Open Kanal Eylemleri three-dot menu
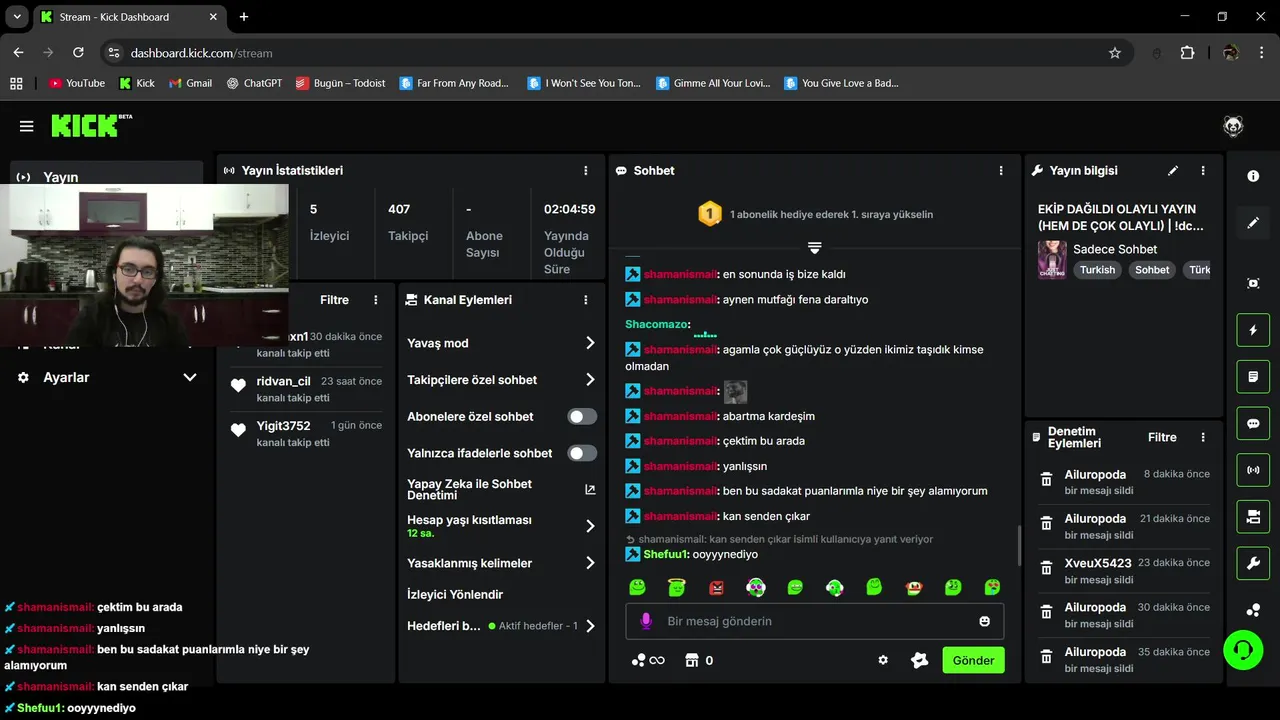Viewport: 1280px width, 720px height. 586,300
